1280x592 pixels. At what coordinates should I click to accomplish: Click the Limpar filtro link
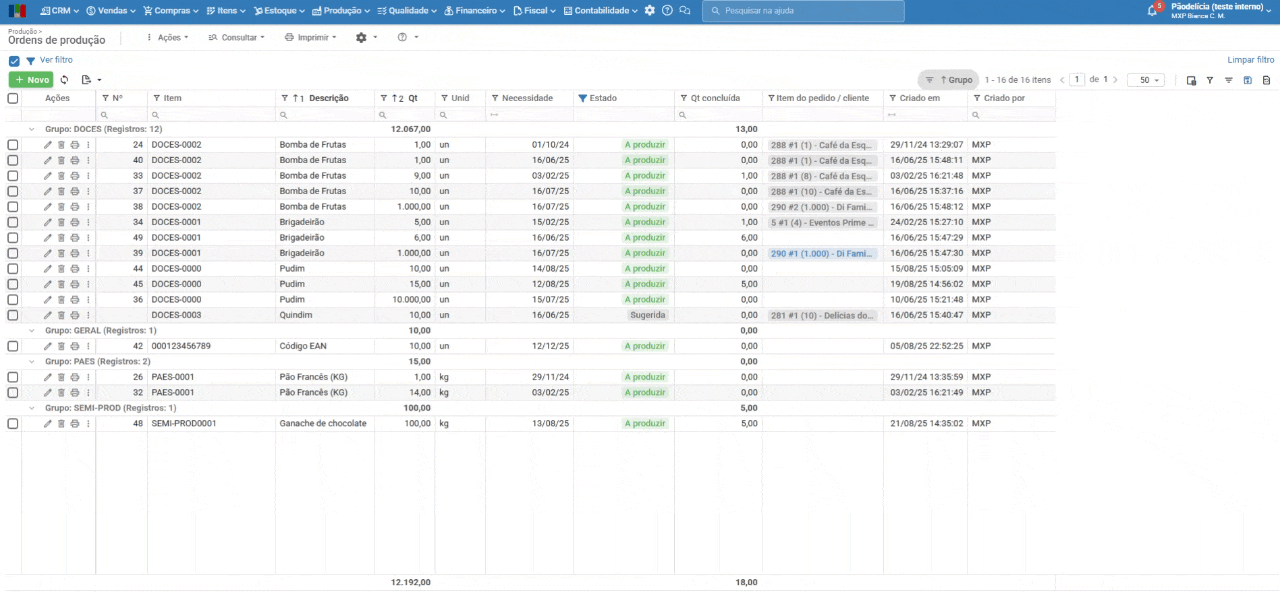1250,60
